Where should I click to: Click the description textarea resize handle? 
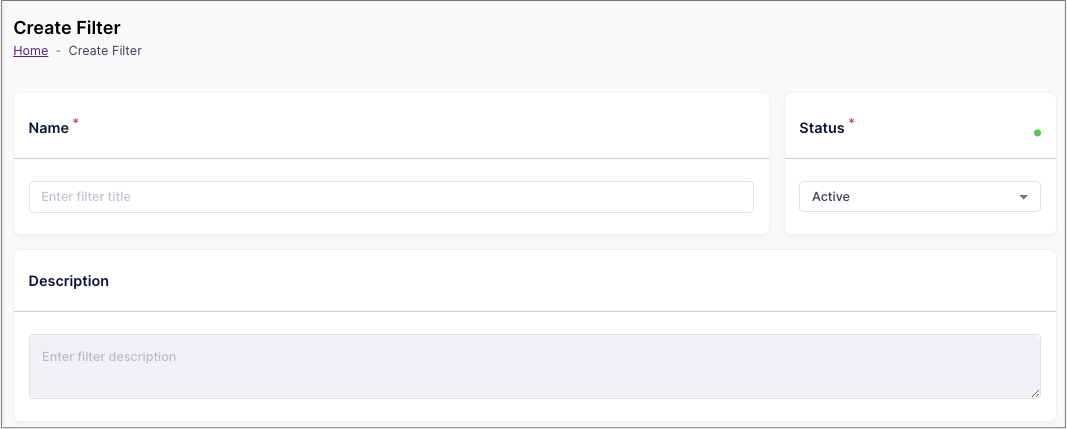point(1035,393)
